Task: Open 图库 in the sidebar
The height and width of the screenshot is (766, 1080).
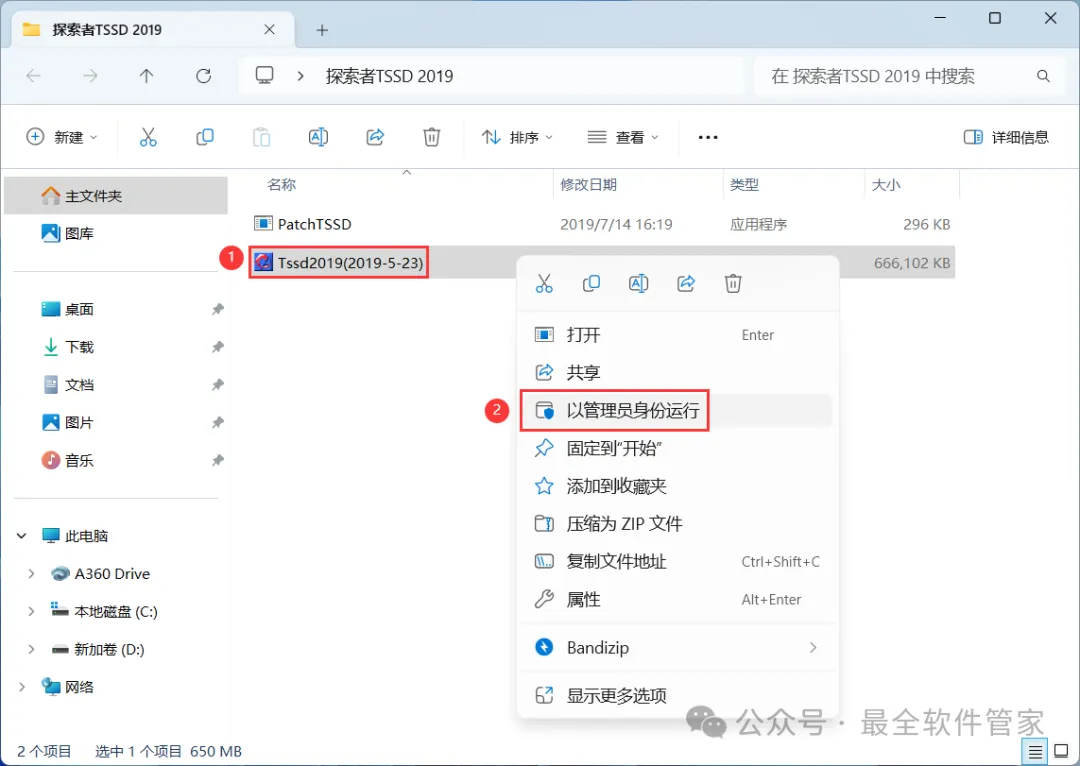Action: tap(116, 234)
